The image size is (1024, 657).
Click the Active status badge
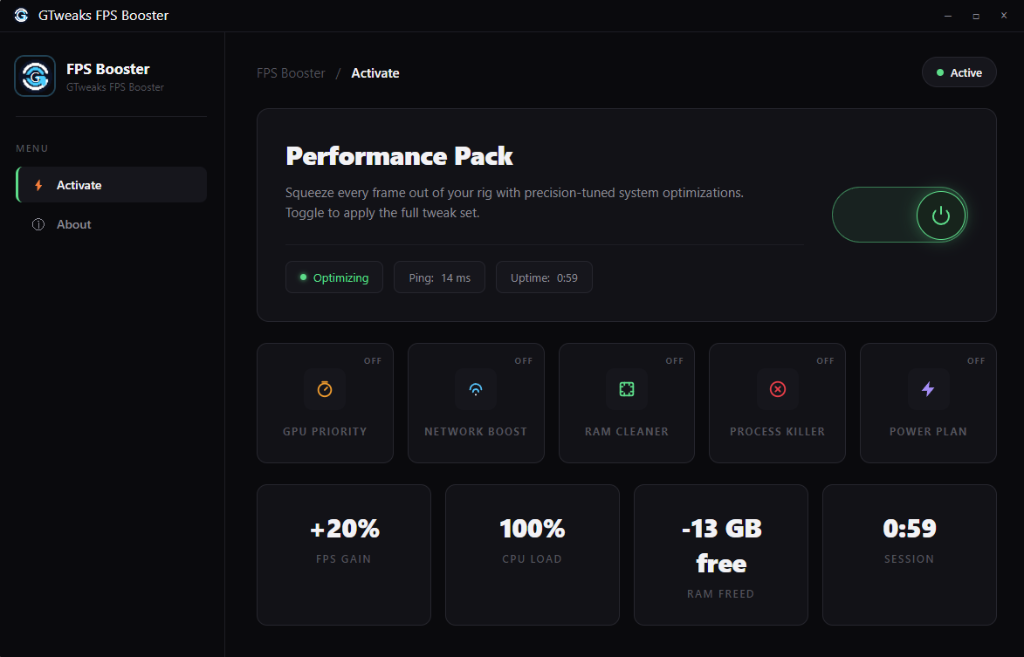tap(959, 72)
